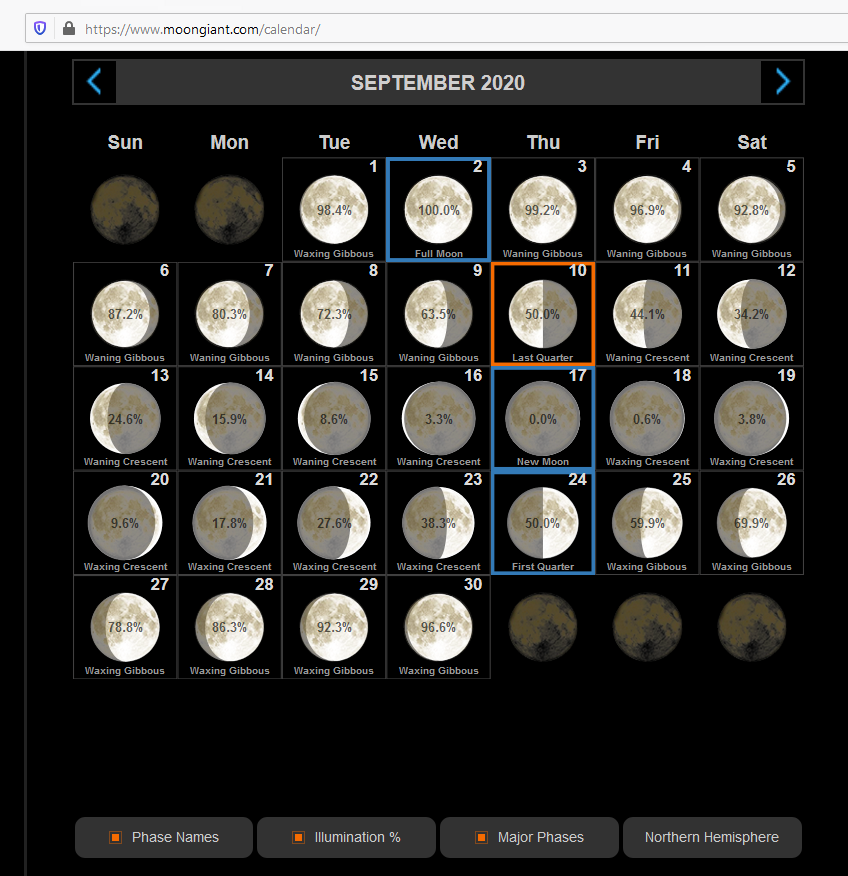Open September 8 moon at 72.3%
The height and width of the screenshot is (876, 848).
pos(334,314)
